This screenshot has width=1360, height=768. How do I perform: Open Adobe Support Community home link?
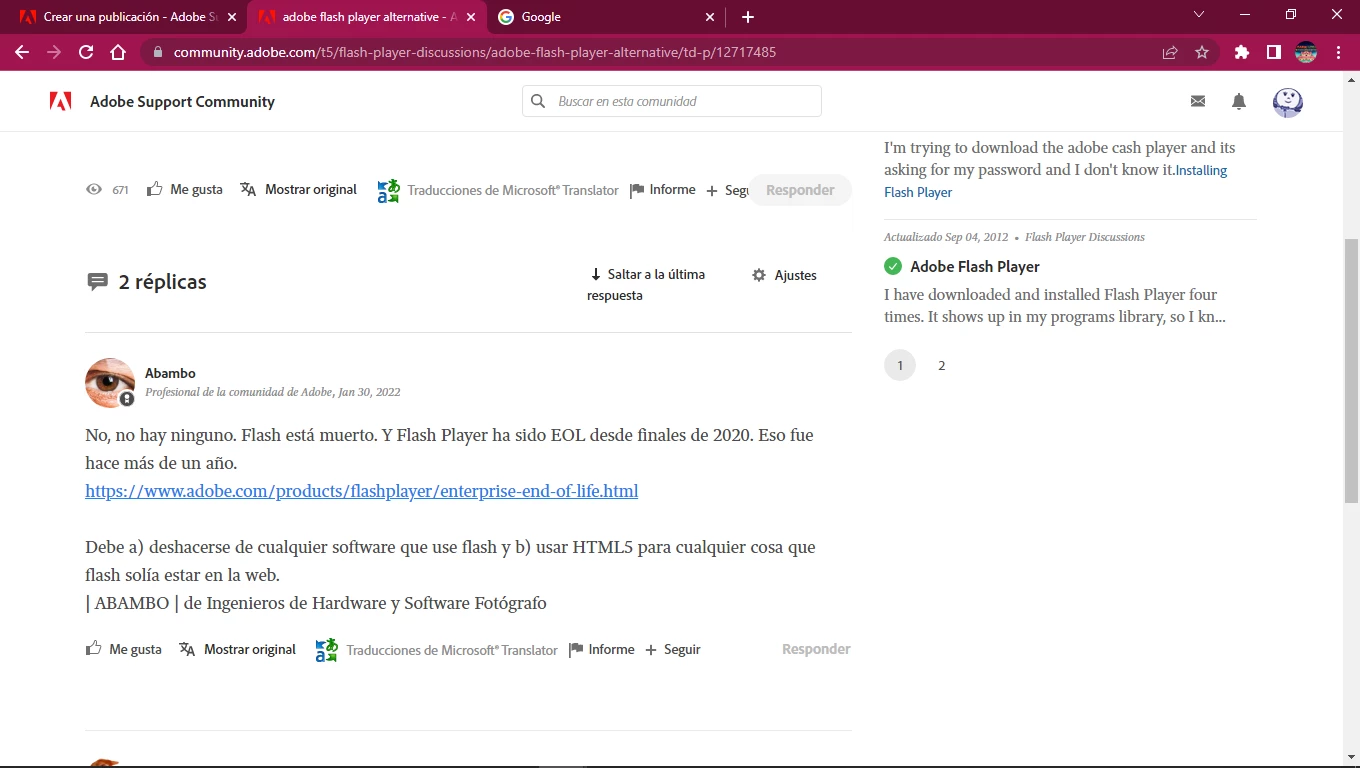[x=182, y=101]
